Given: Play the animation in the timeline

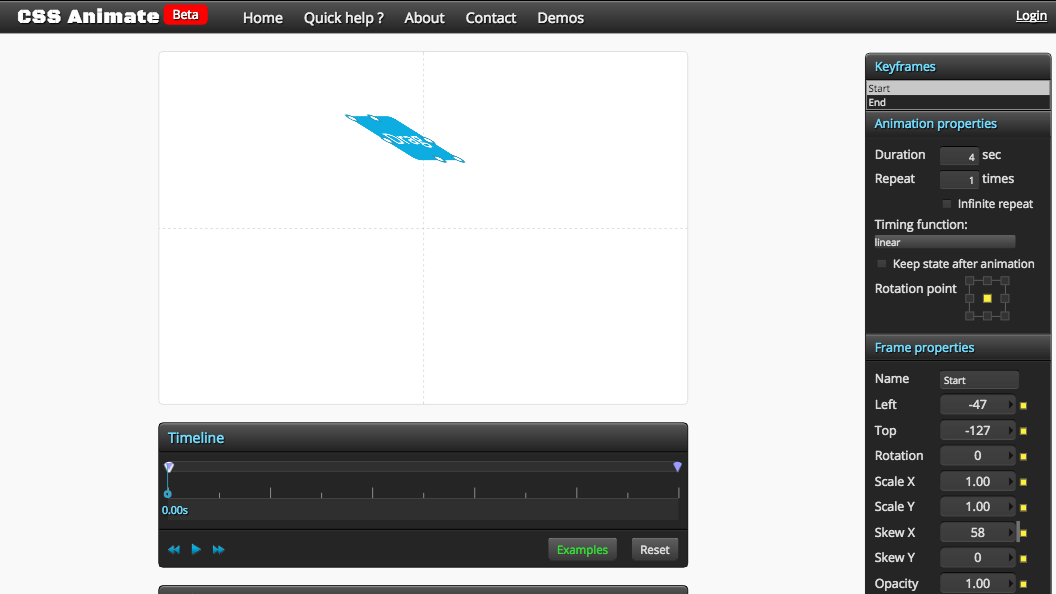Looking at the screenshot, I should point(196,550).
